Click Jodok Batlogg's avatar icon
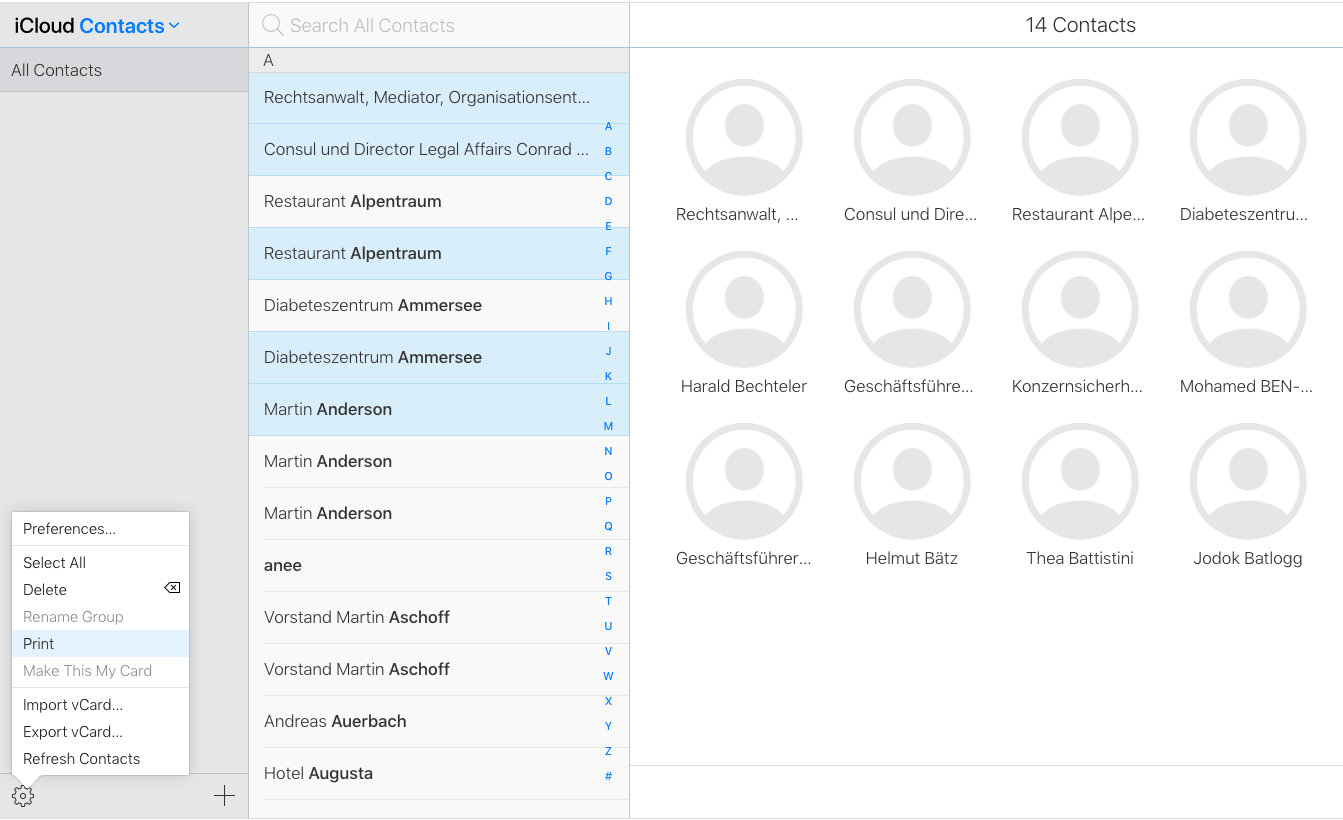 pyautogui.click(x=1247, y=482)
